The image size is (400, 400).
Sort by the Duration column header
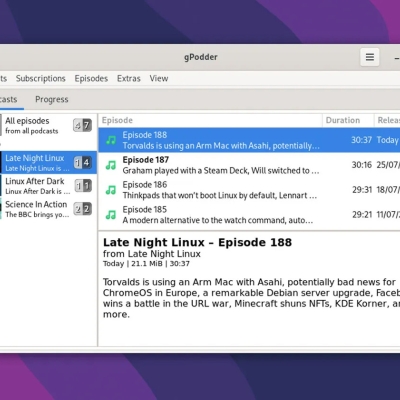point(348,120)
